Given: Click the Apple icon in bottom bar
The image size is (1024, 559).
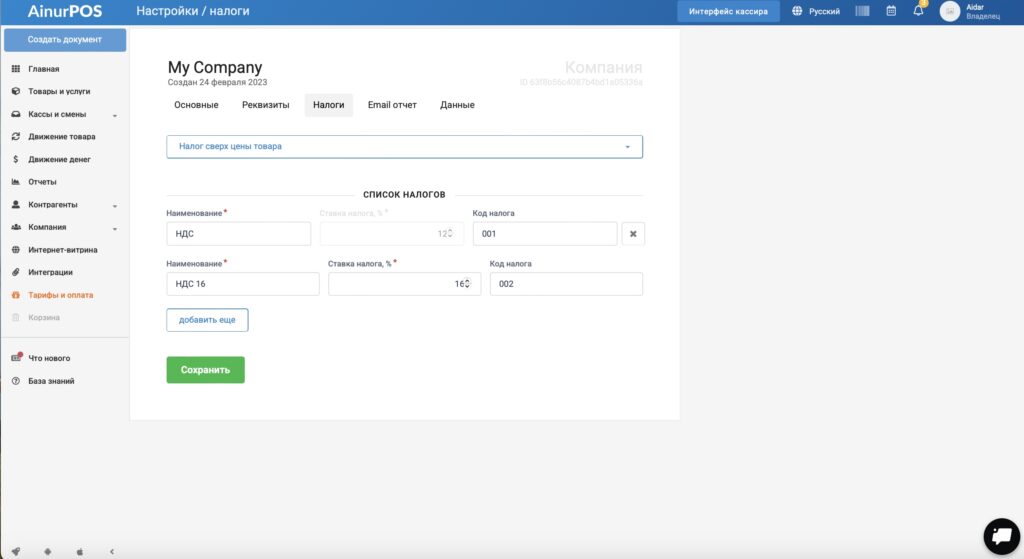Looking at the screenshot, I should (80, 551).
